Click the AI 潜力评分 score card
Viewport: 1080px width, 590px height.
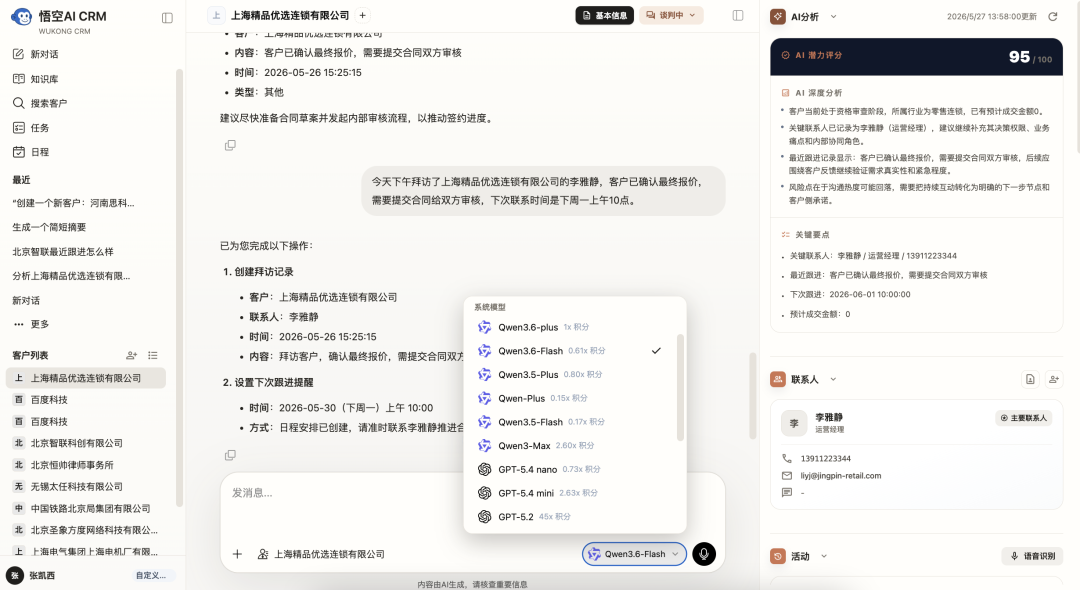[916, 56]
